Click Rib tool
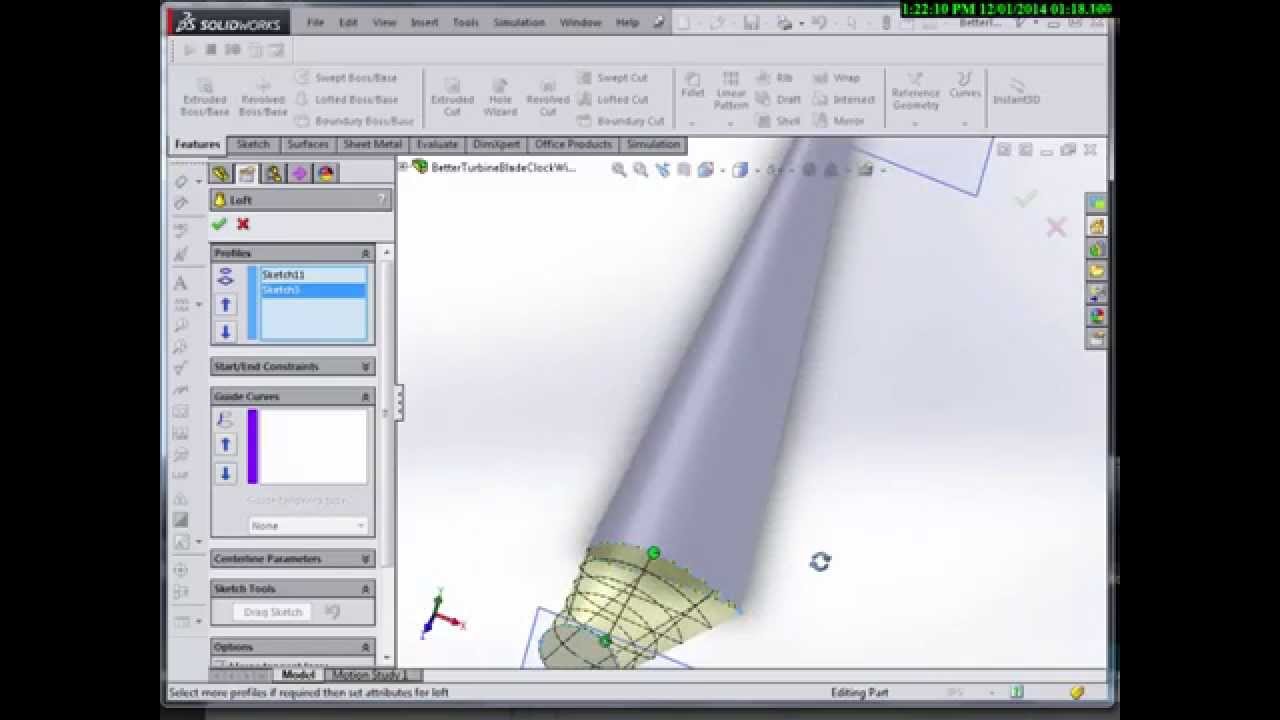The image size is (1280, 720). tap(775, 77)
